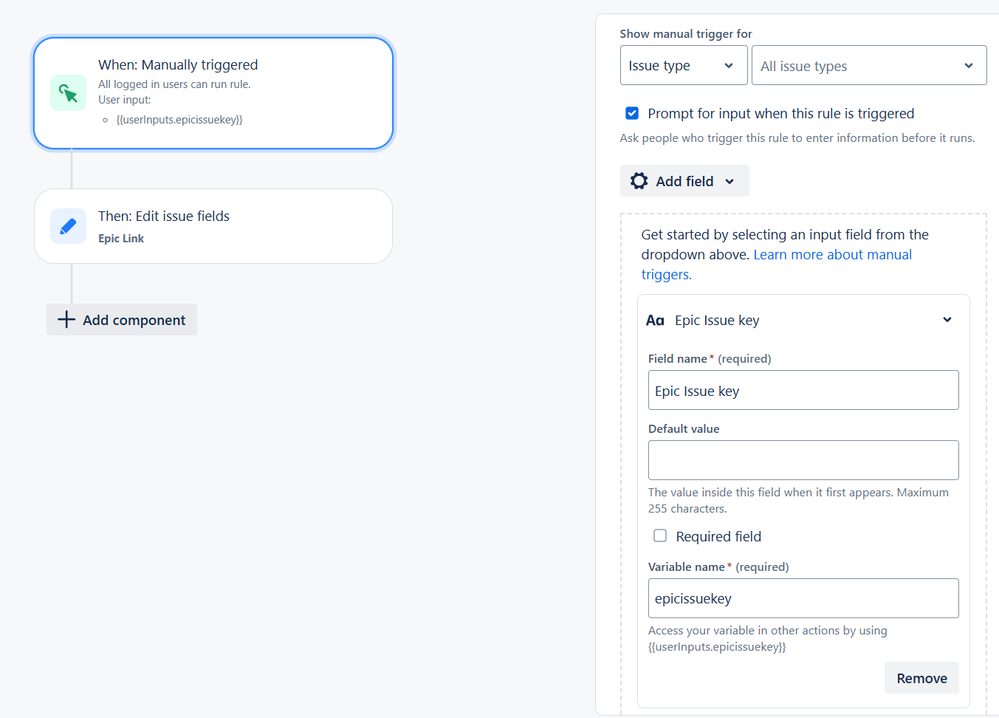The height and width of the screenshot is (718, 999).
Task: Click the gear icon on Add field
Action: (639, 181)
